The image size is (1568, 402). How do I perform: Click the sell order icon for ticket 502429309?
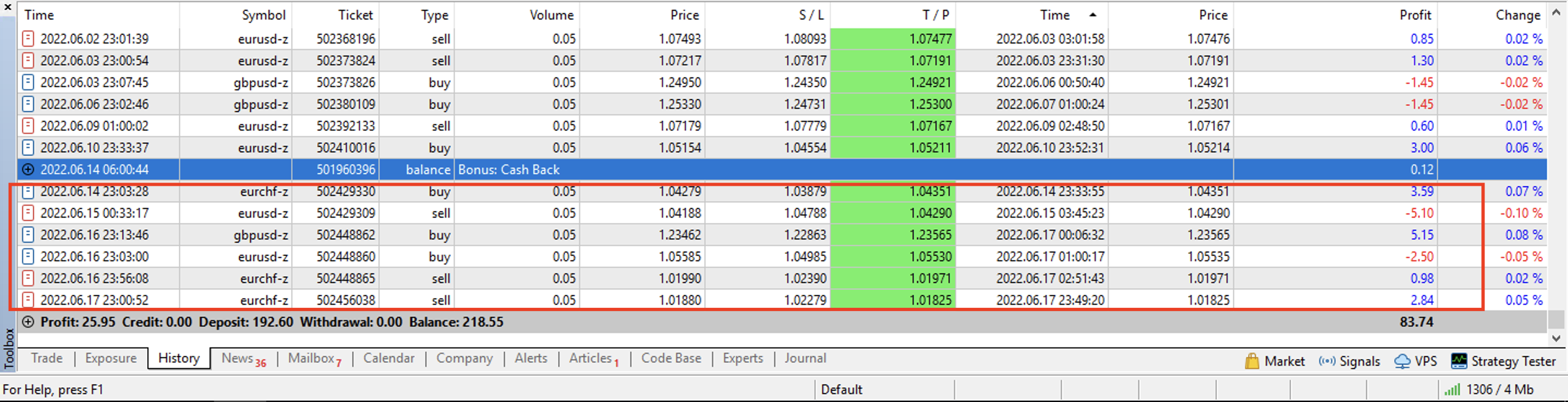(27, 213)
